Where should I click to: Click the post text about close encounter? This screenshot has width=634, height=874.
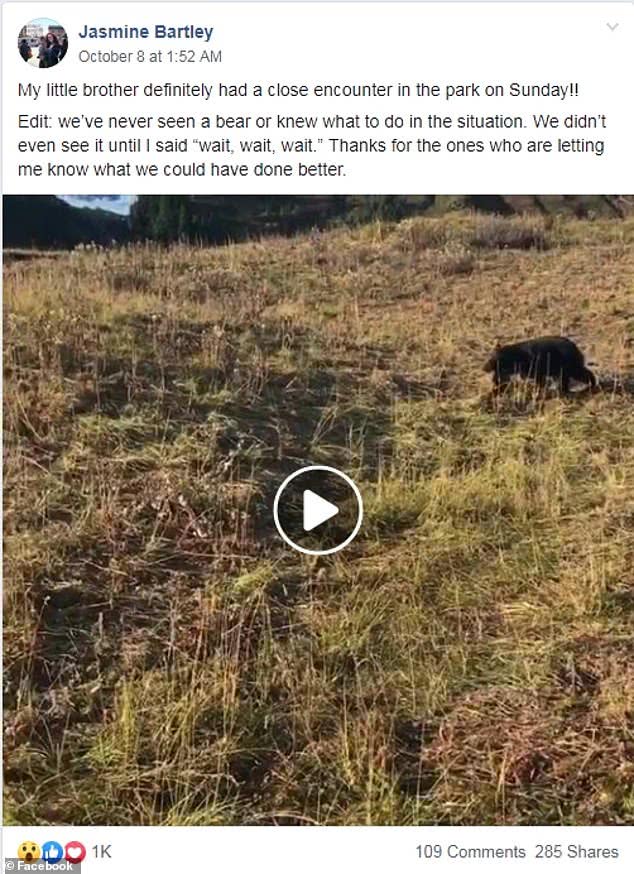[298, 90]
